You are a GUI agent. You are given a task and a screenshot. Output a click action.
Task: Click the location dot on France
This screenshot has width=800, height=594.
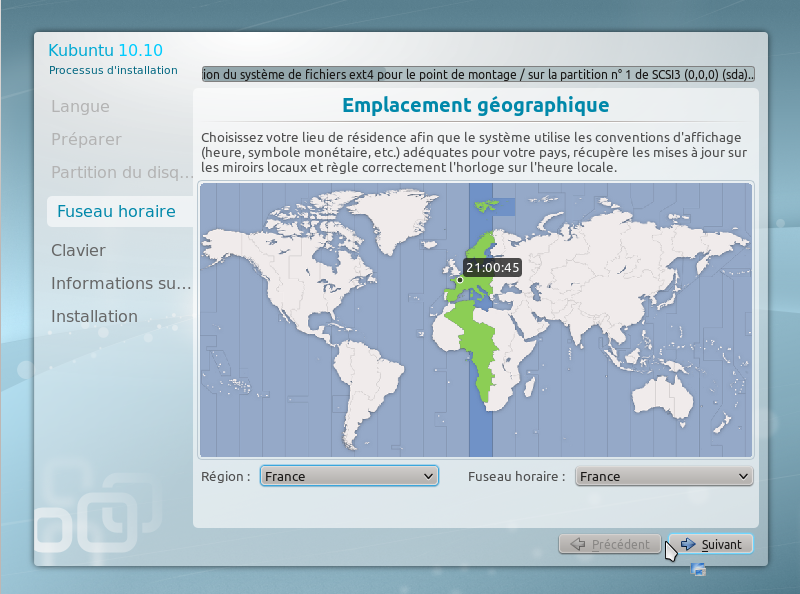coord(460,280)
